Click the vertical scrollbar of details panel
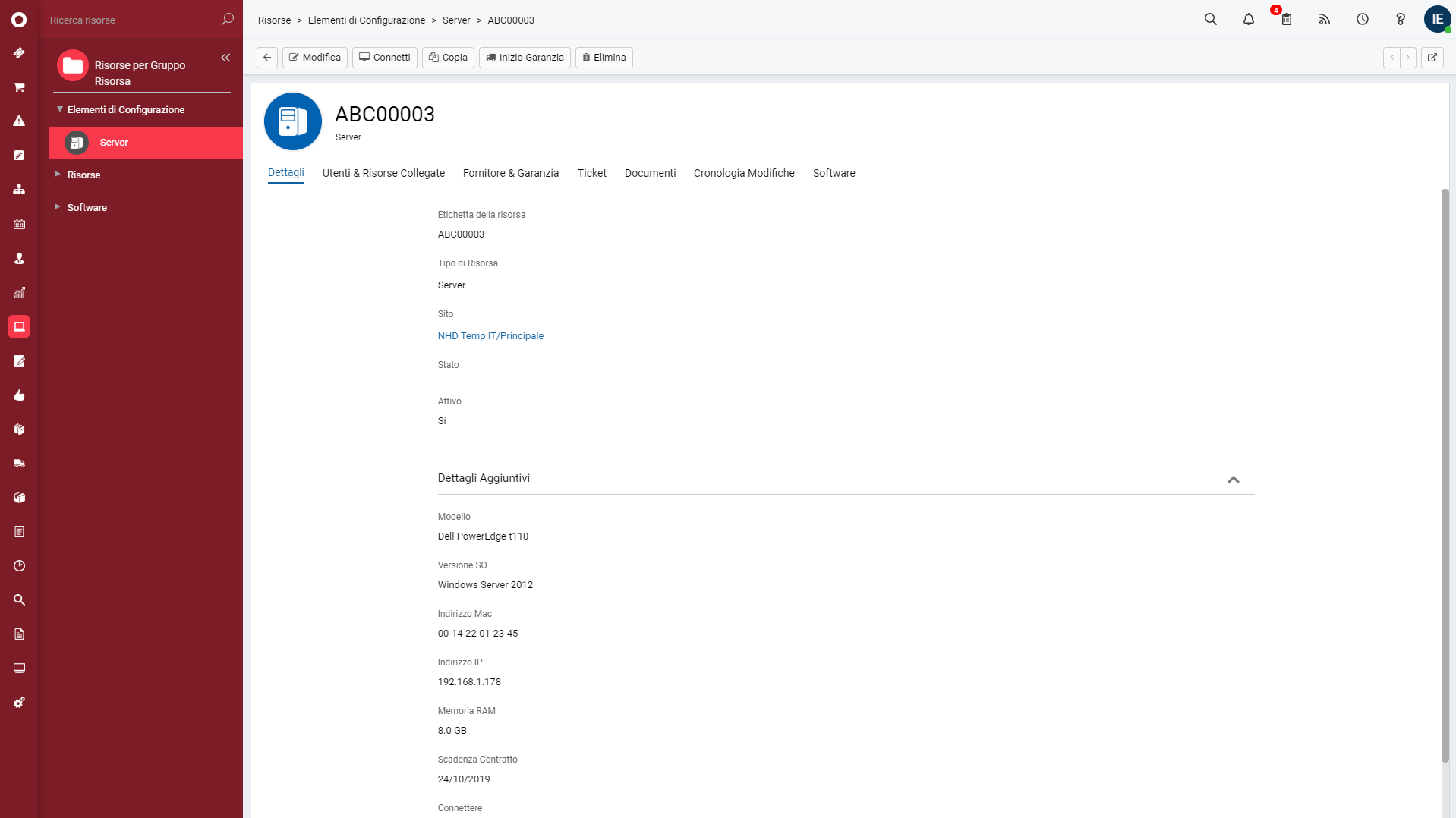Viewport: 1456px width, 818px height. [x=1445, y=476]
